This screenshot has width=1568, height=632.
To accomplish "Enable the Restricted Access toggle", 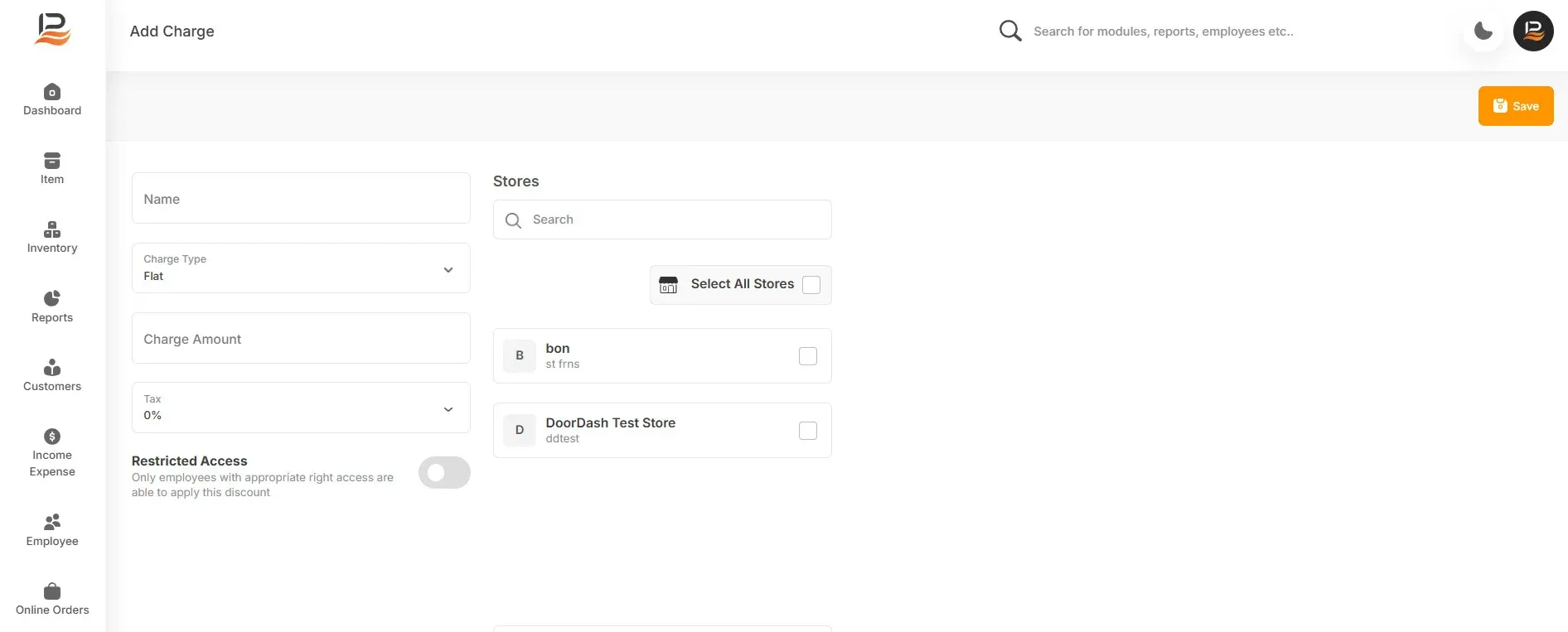I will (x=444, y=473).
